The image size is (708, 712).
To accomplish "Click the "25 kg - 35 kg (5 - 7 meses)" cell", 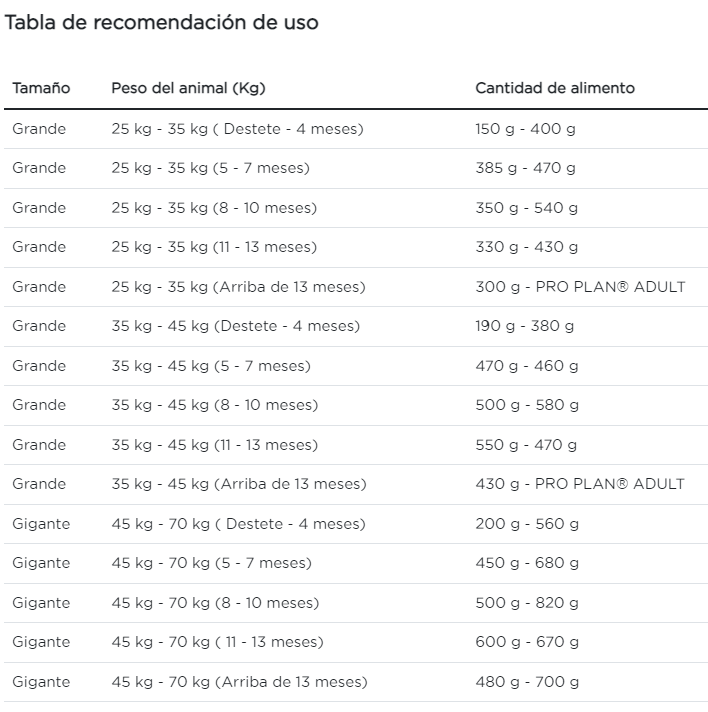I will (x=210, y=168).
